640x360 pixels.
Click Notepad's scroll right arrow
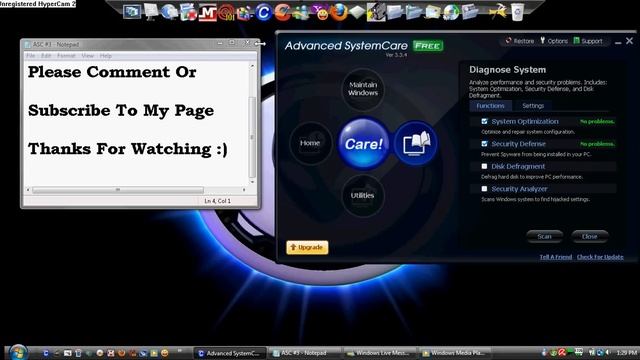[244, 190]
